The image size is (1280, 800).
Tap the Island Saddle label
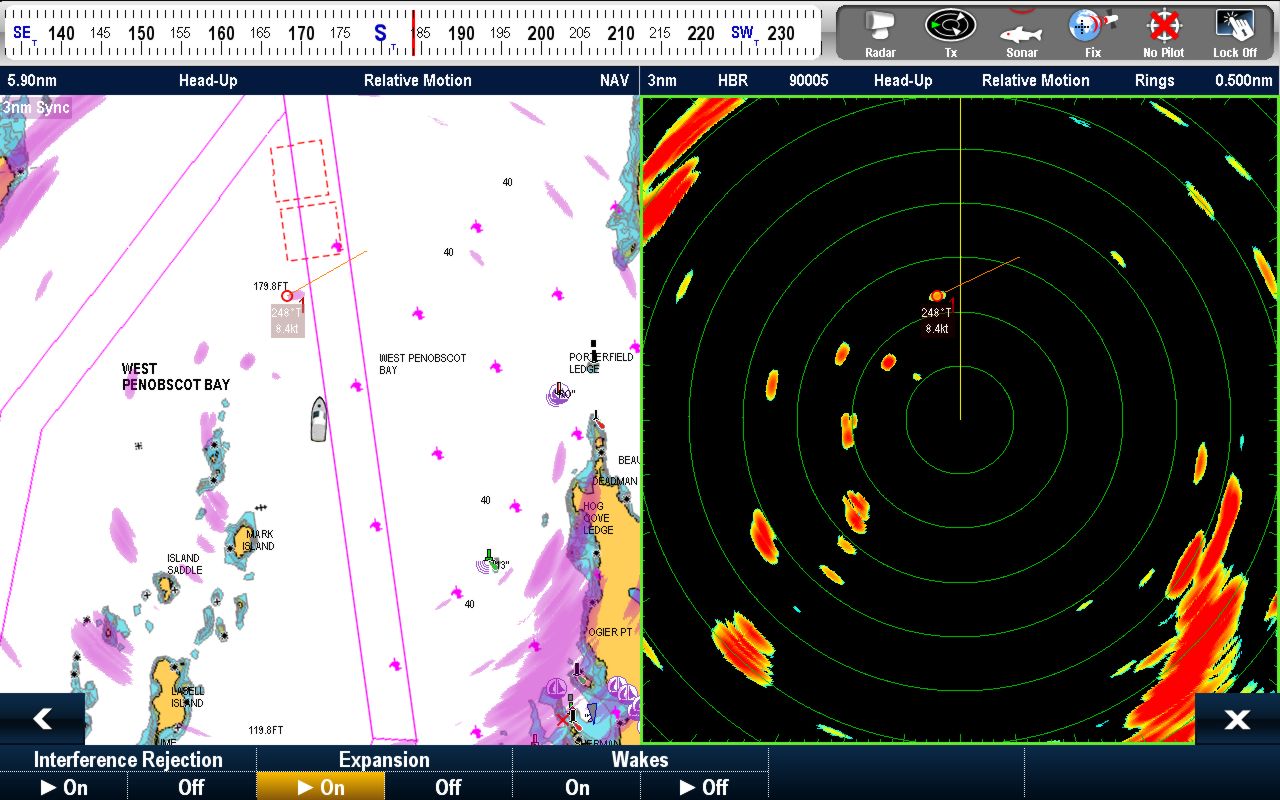[183, 564]
